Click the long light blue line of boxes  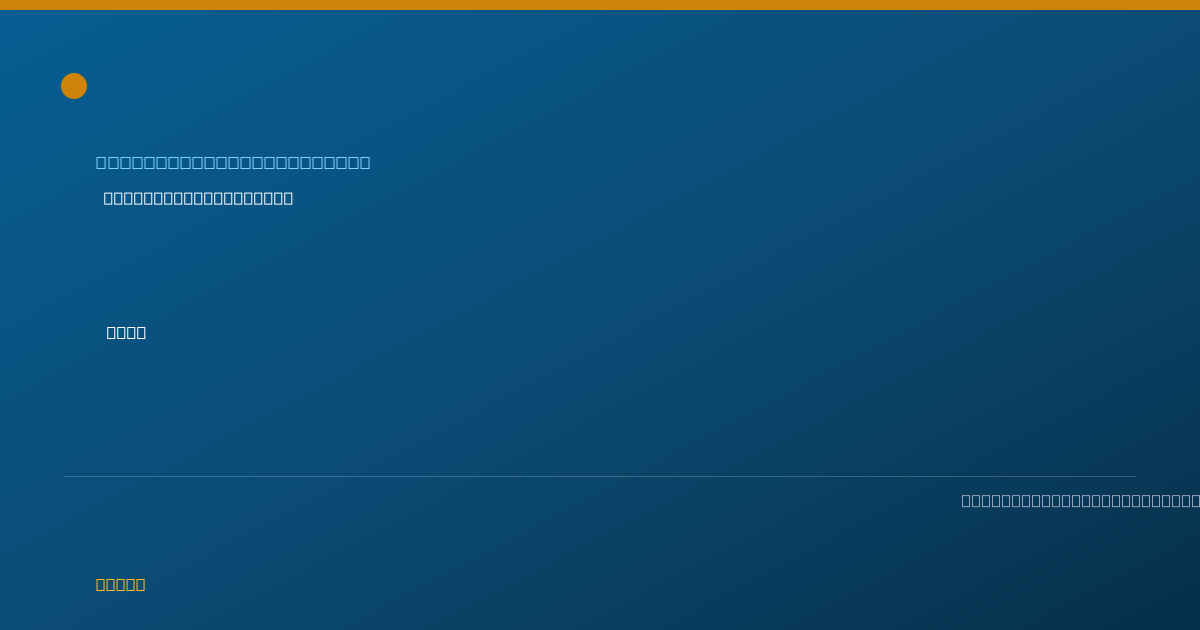click(233, 162)
